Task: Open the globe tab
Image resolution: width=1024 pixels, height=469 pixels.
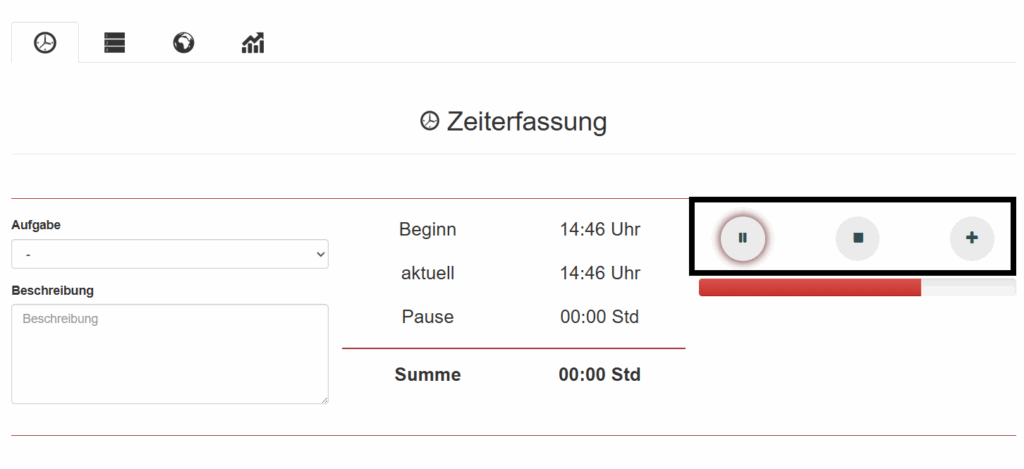Action: coord(183,43)
